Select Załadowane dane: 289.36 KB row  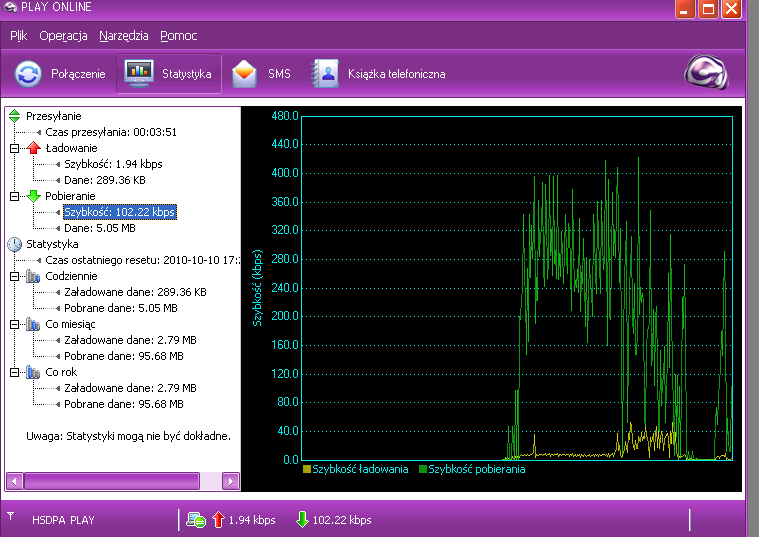pyautogui.click(x=136, y=292)
